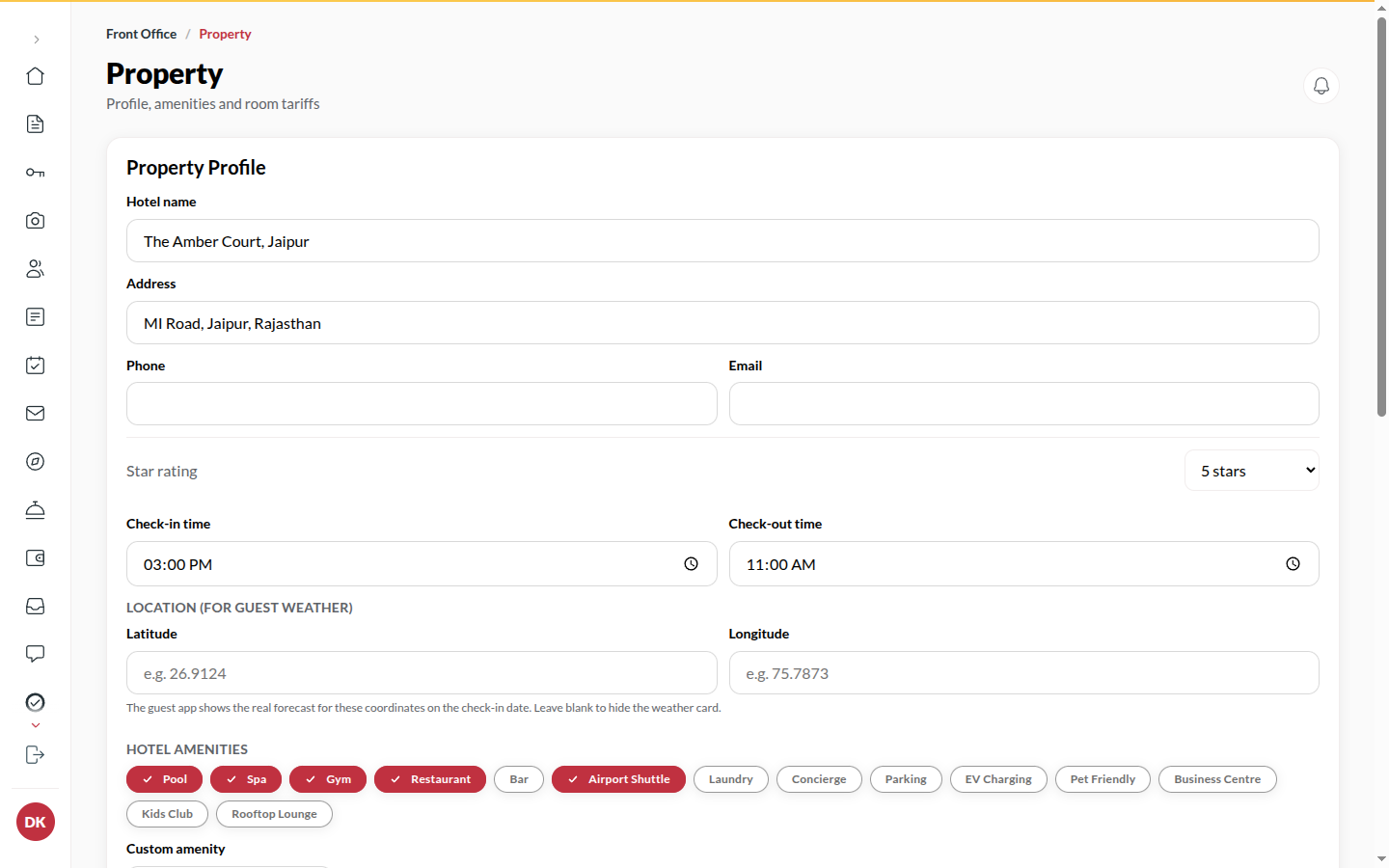Click the red down-chevron in the sidebar
The height and width of the screenshot is (868, 1389).
click(36, 725)
